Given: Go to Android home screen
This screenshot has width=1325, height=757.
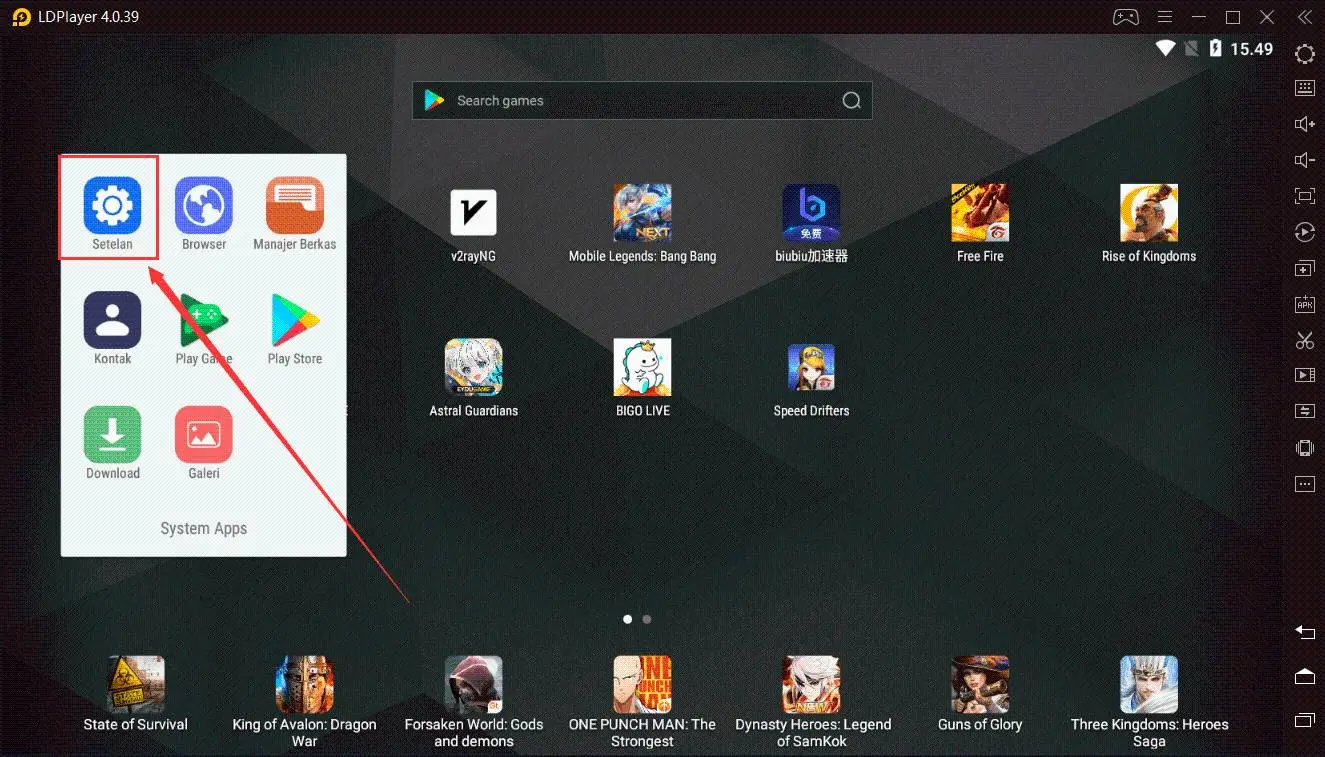Looking at the screenshot, I should coord(1305,677).
